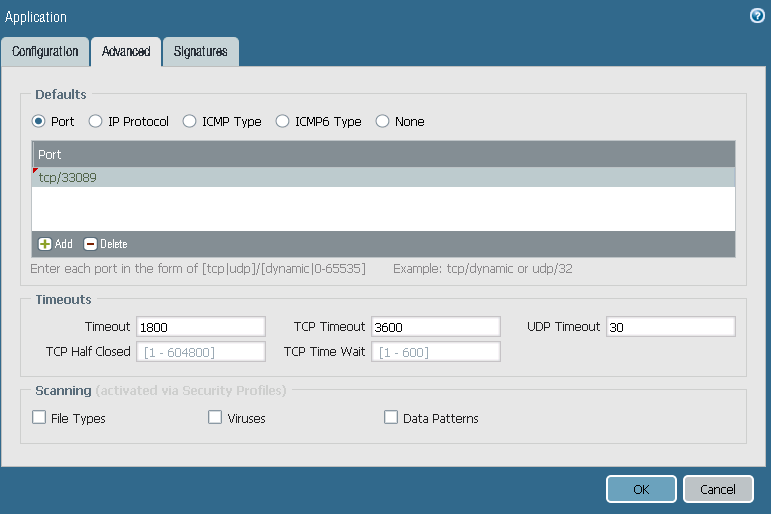
Task: Focus the TCP Timeout input field
Action: 435,327
